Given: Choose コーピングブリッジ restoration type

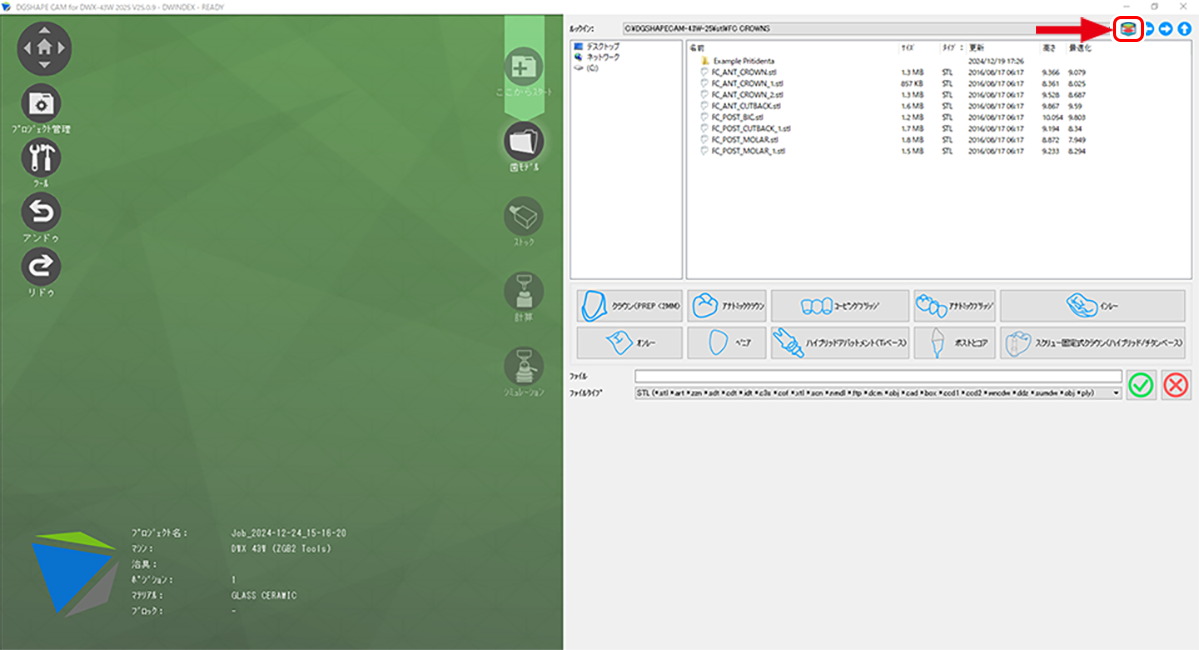Looking at the screenshot, I should [x=840, y=306].
